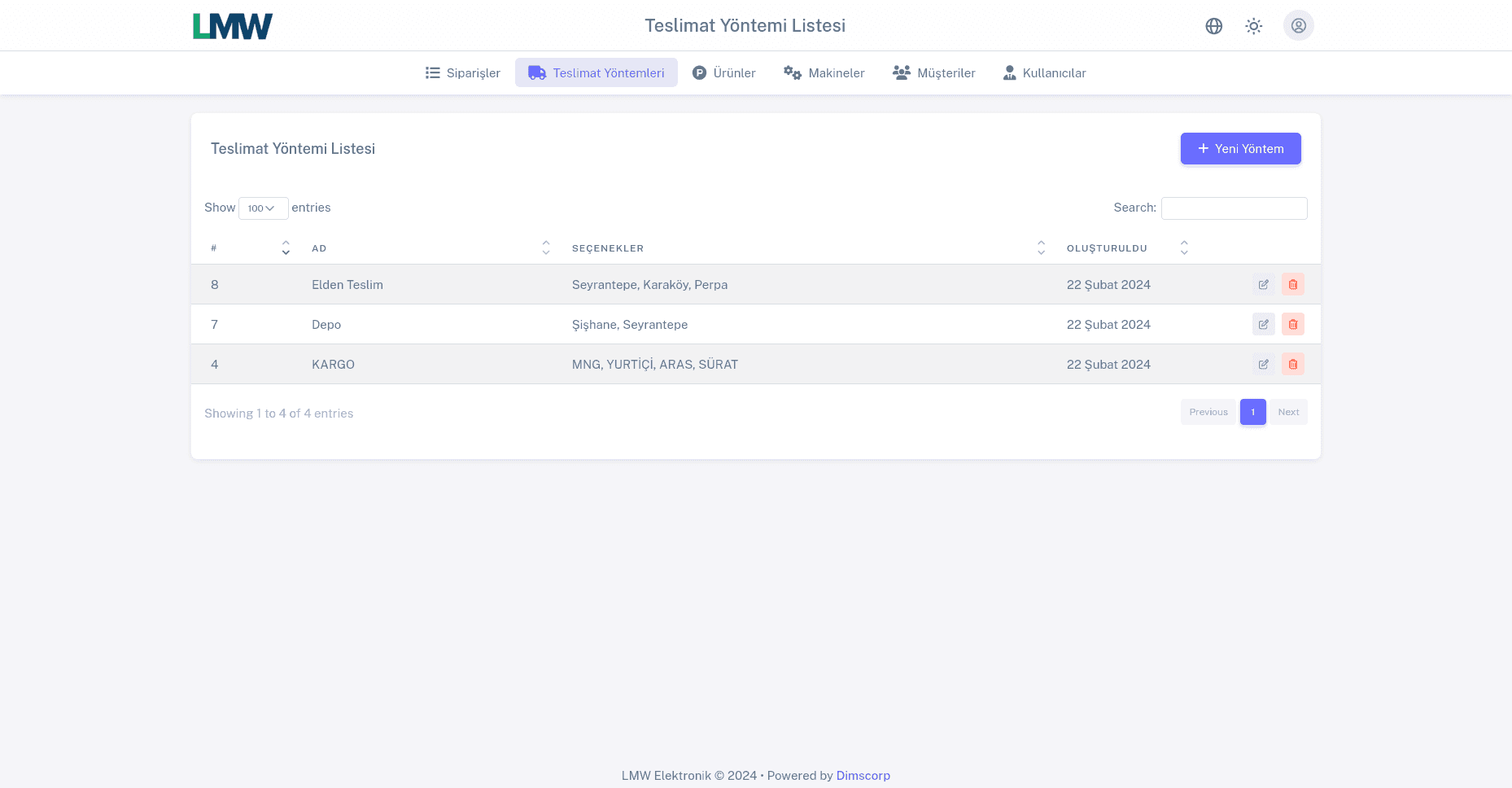This screenshot has width=1512, height=788.
Task: Edit the KARGO delivery method
Action: point(1263,365)
